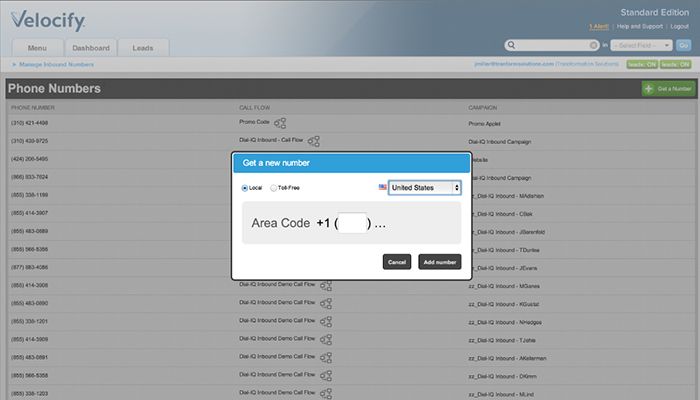Viewport: 700px width, 400px height.
Task: Clear the search box with round icon
Action: coord(593,45)
